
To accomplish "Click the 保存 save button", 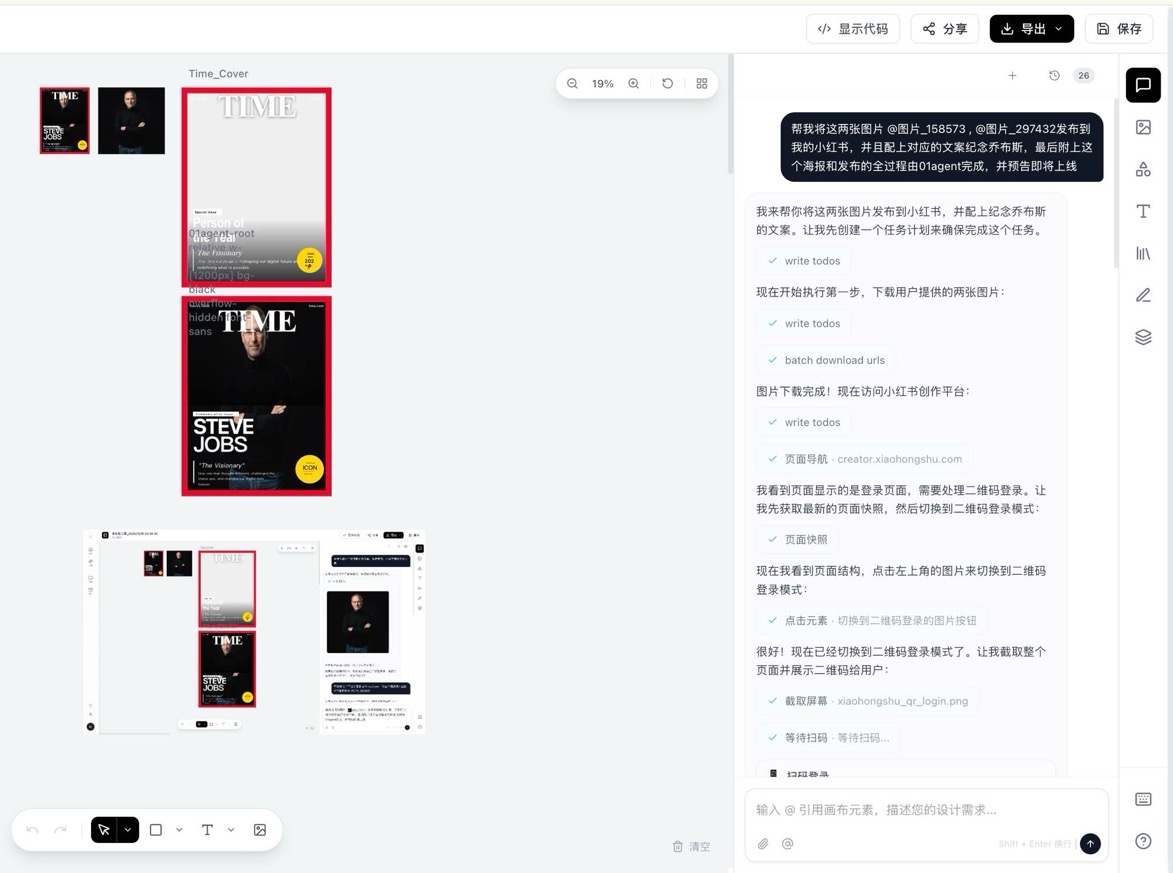I will point(1119,29).
